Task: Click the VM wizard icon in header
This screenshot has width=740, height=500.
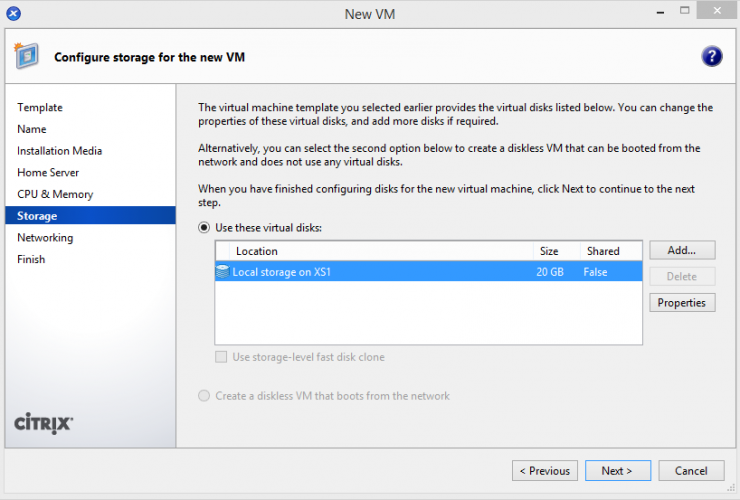Action: (x=28, y=56)
